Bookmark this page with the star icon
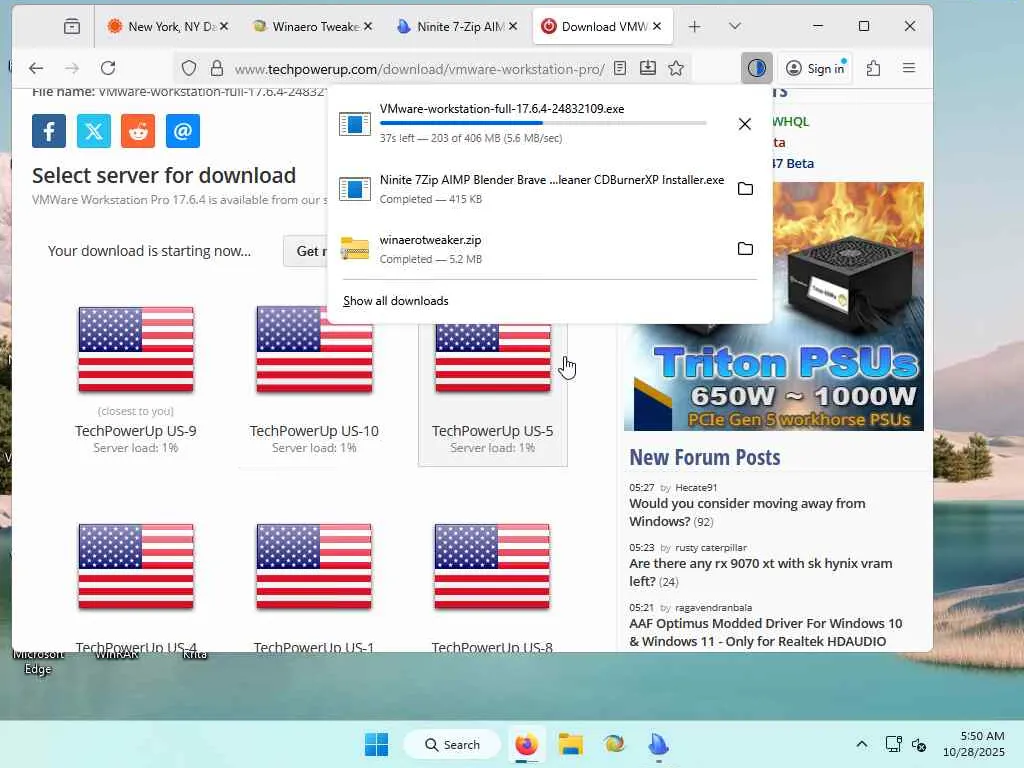This screenshot has width=1024, height=768. pos(676,68)
